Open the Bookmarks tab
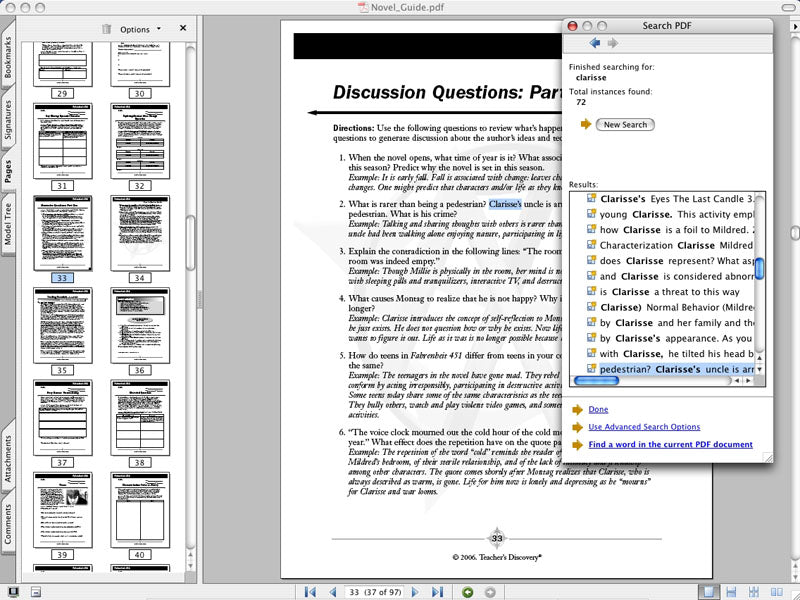Viewport: 800px width, 600px height. tap(9, 57)
